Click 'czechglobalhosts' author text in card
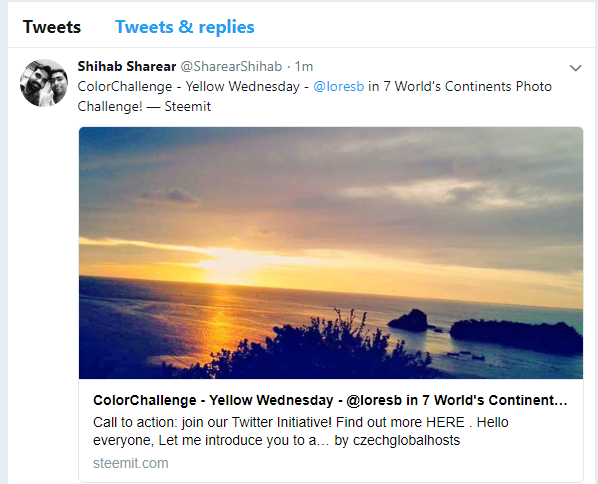 click(x=407, y=441)
